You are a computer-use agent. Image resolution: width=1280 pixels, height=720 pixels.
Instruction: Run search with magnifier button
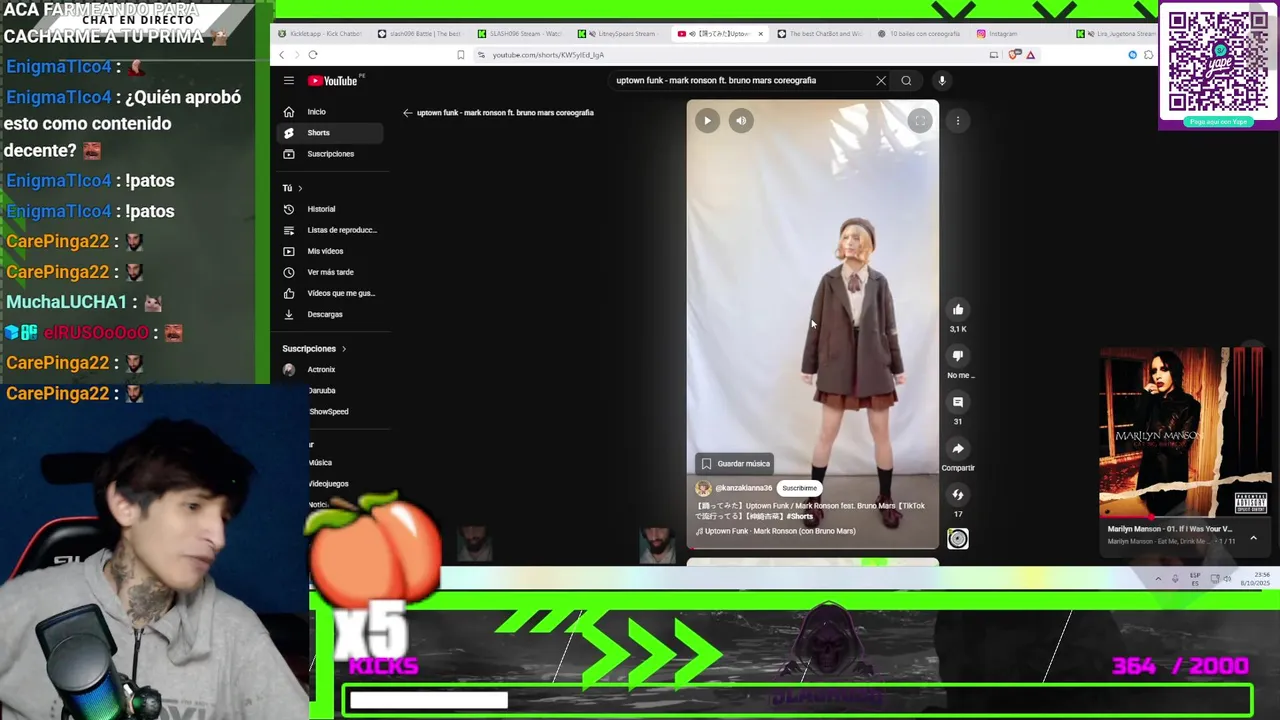[906, 81]
